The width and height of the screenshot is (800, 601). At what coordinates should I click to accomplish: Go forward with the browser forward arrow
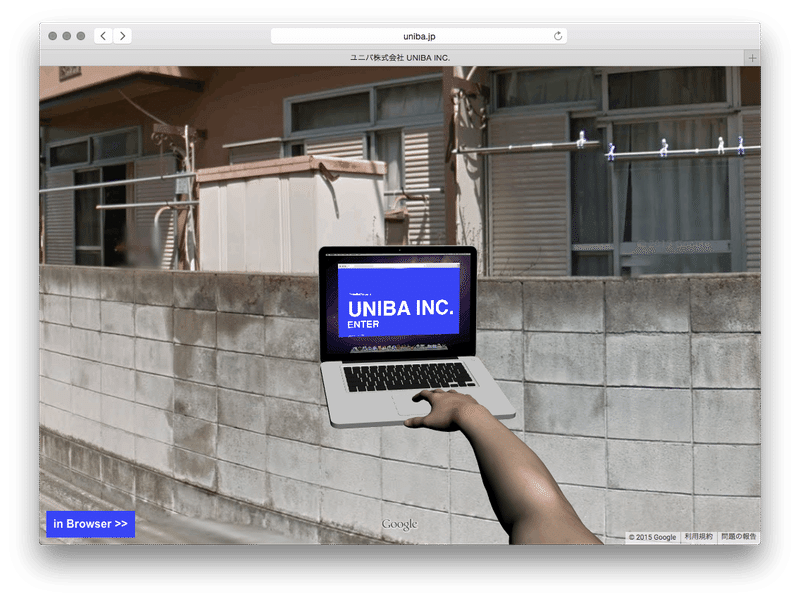click(122, 36)
